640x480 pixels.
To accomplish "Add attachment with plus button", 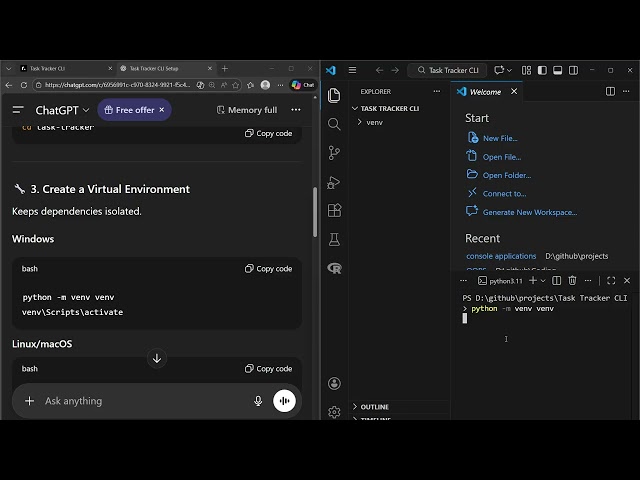I will click(x=29, y=401).
